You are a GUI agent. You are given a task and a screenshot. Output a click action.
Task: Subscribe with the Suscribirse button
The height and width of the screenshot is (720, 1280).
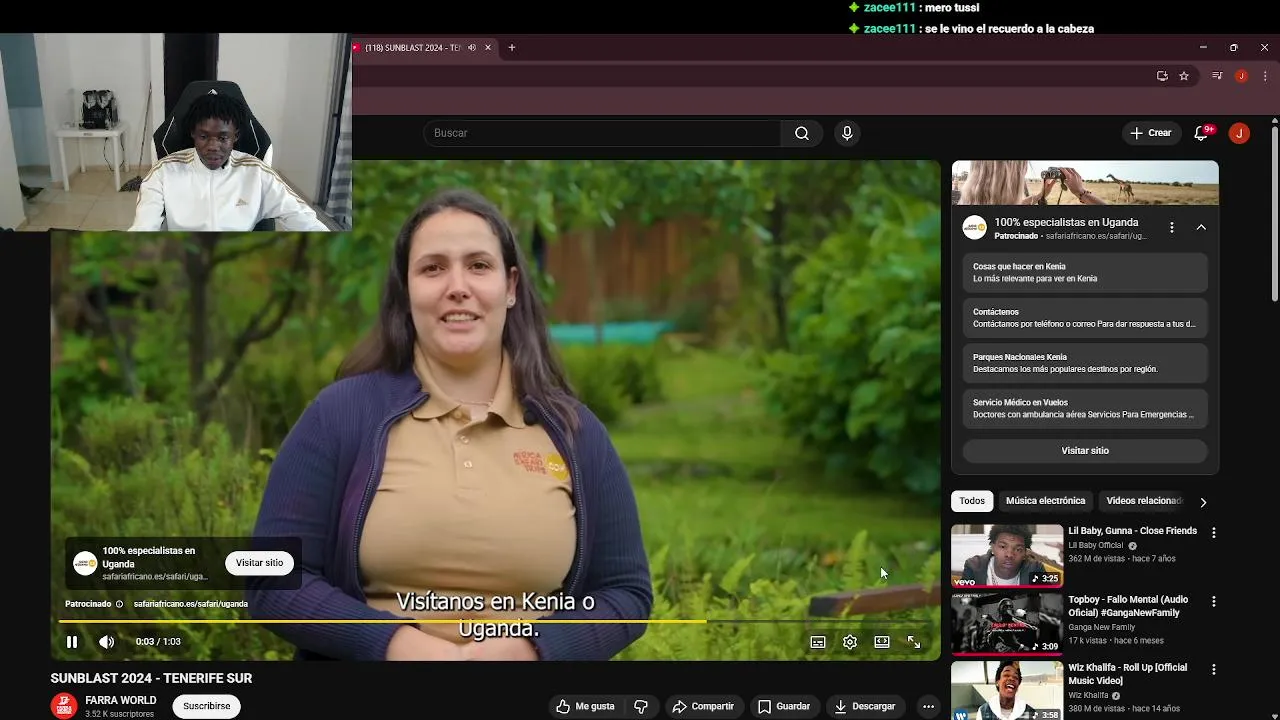coord(207,706)
